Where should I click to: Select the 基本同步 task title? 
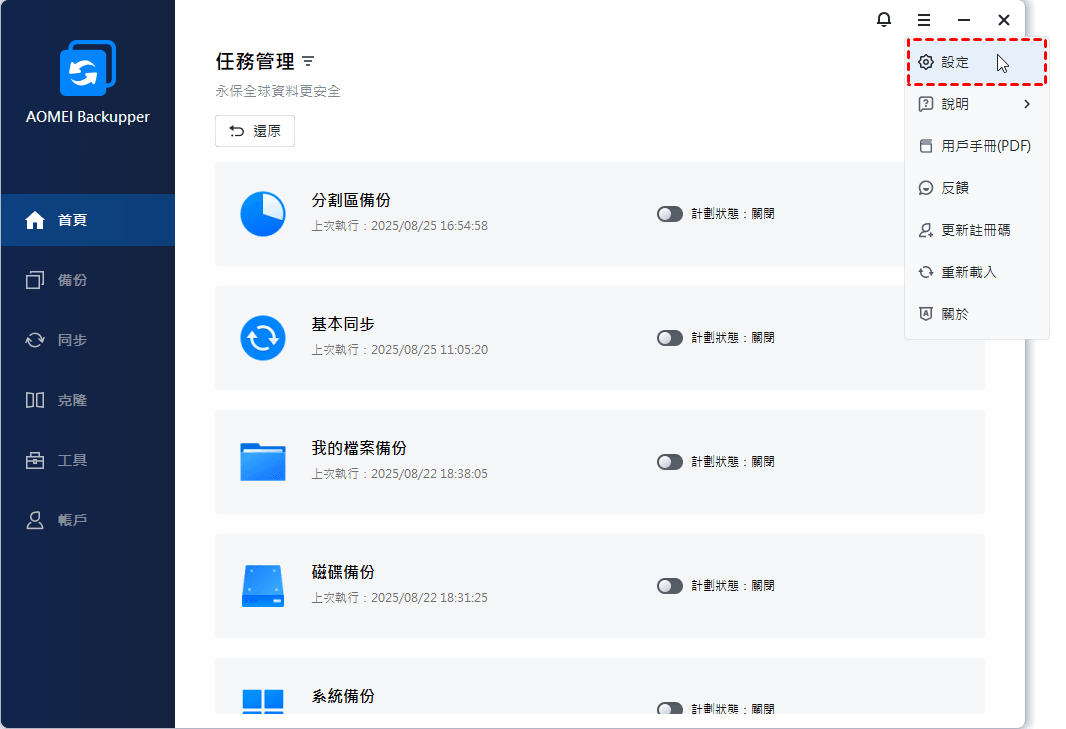coord(343,324)
